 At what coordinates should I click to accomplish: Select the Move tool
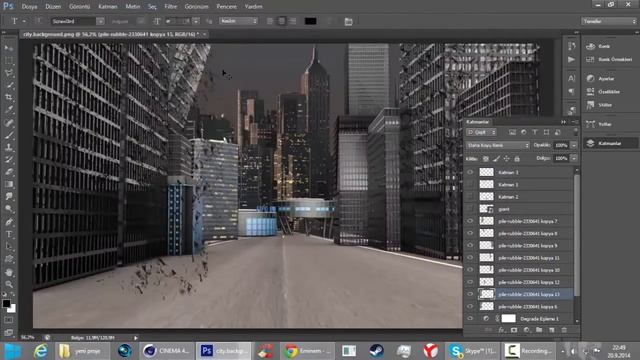[9, 48]
